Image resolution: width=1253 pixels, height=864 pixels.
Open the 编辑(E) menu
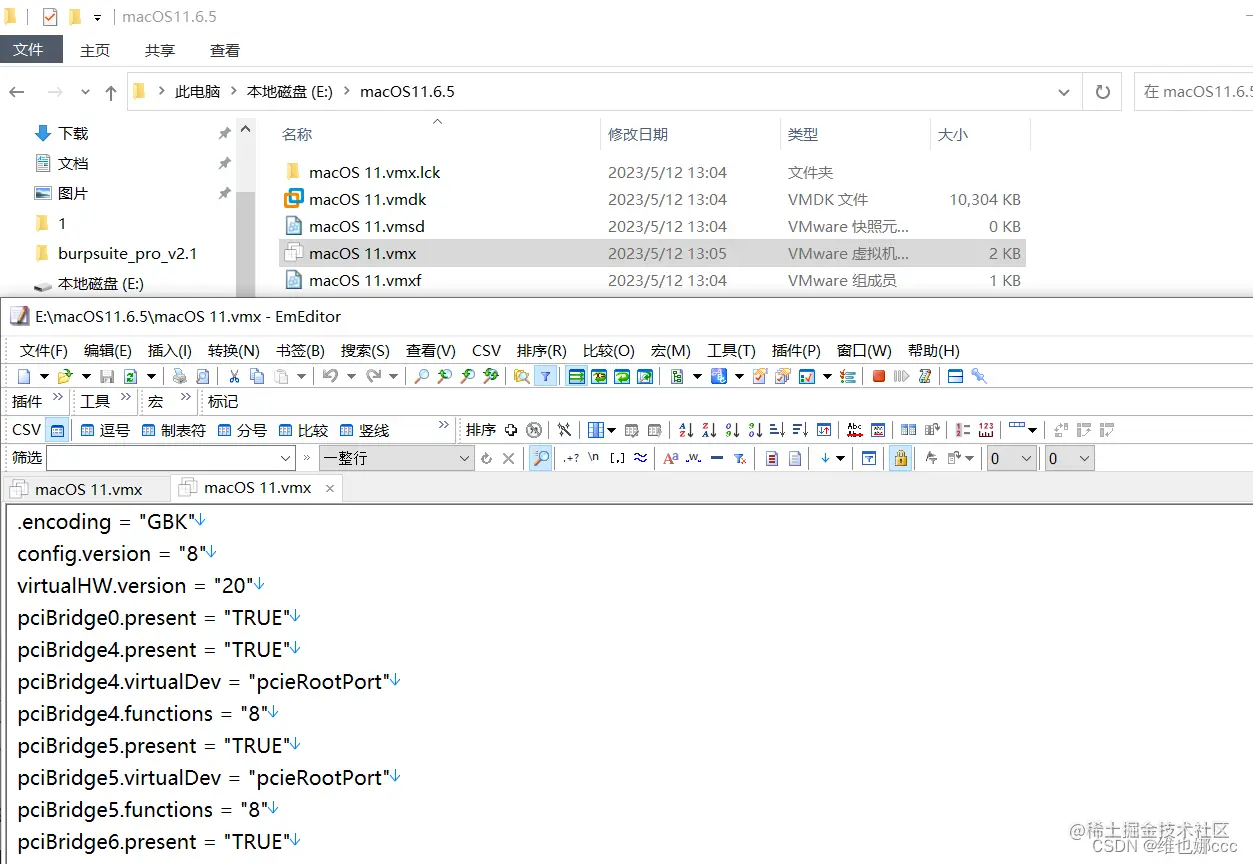coord(108,350)
